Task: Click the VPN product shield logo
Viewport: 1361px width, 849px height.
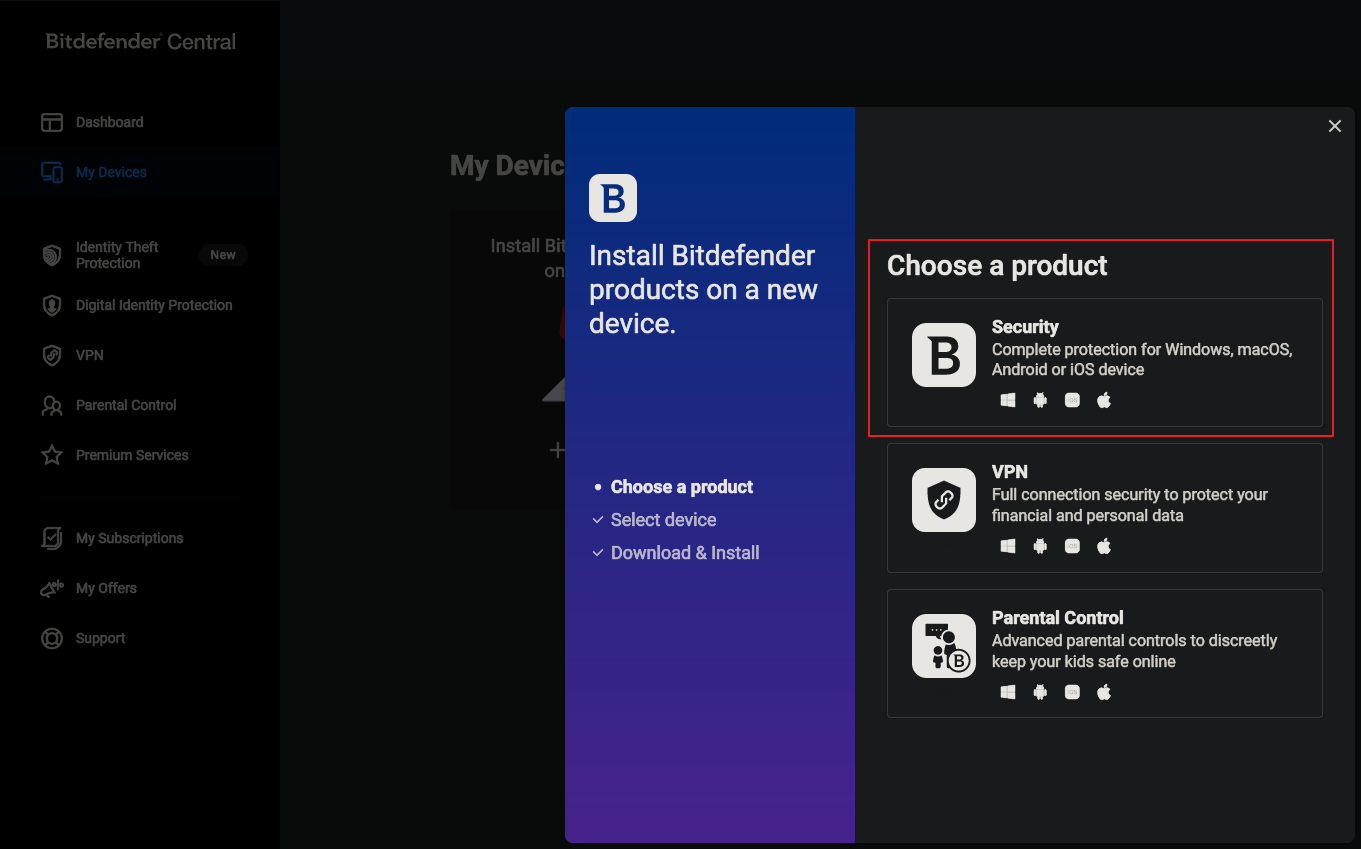Action: [x=943, y=500]
